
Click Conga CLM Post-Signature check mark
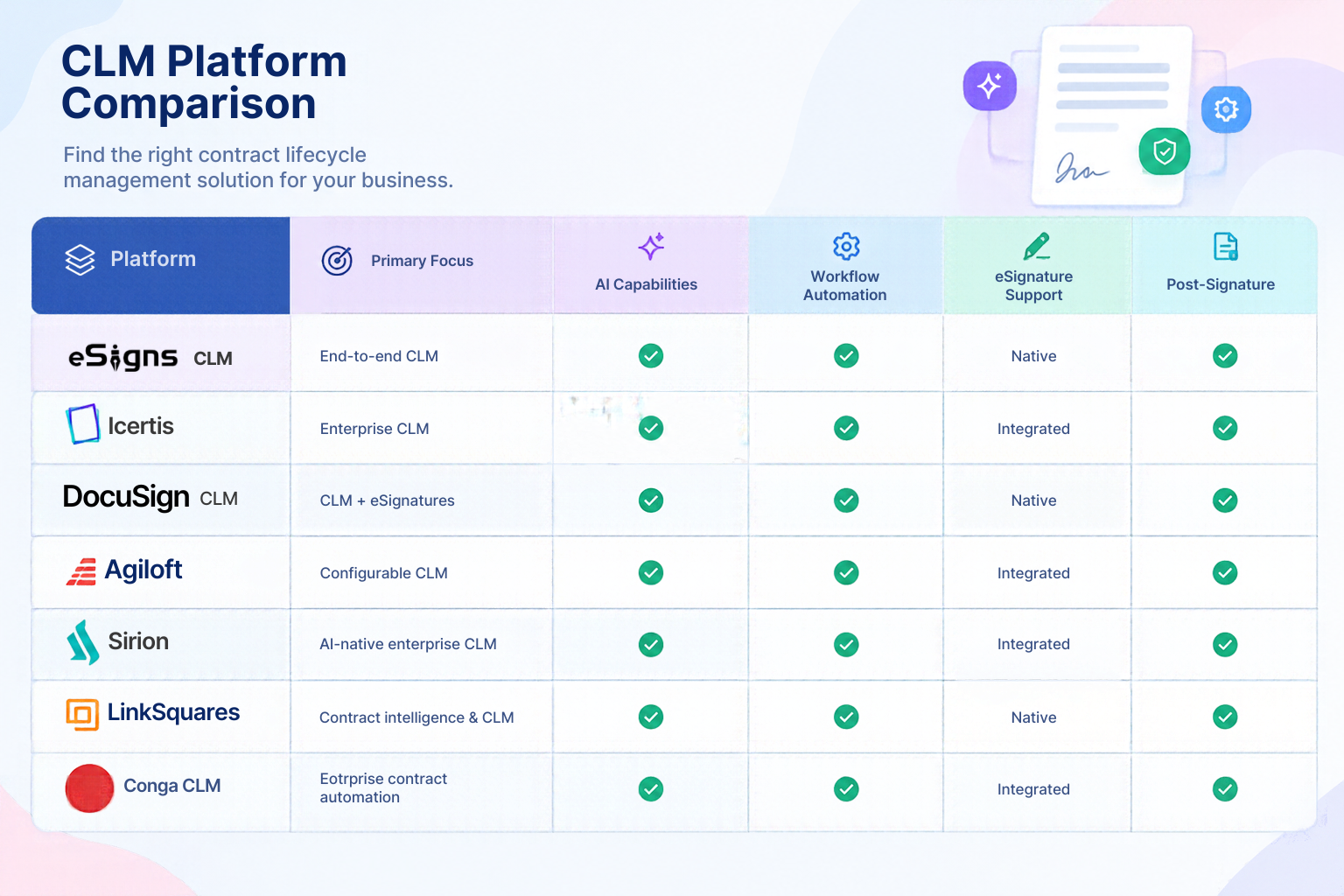coord(1225,789)
